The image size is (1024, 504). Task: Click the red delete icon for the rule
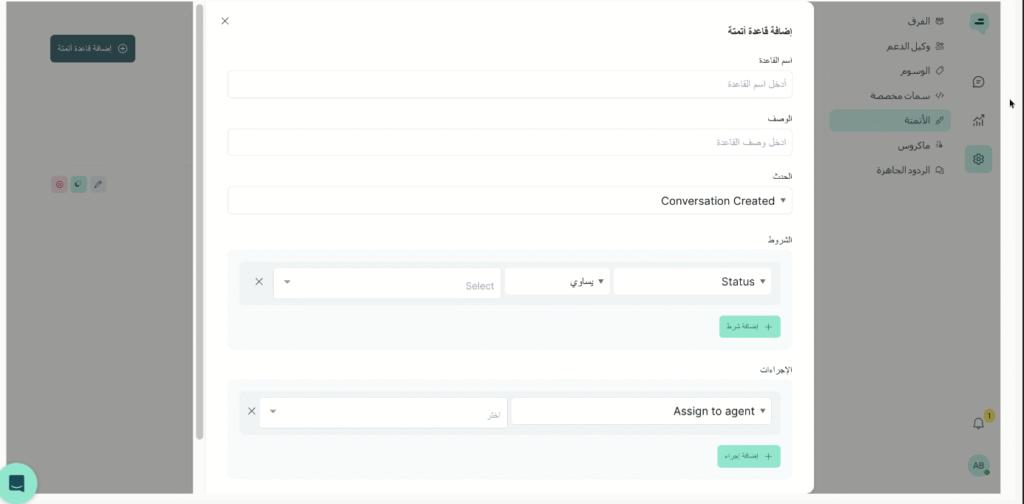[x=60, y=184]
